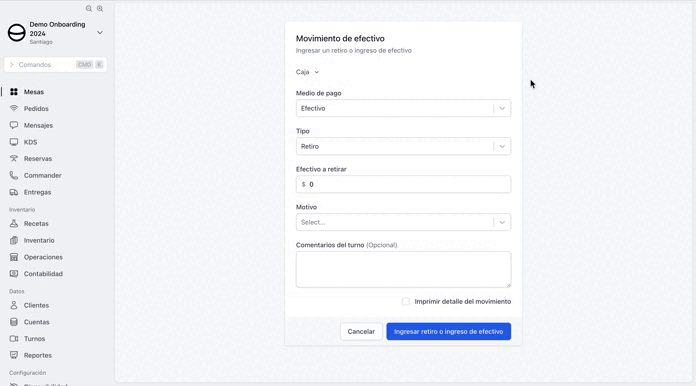Enable Imprimir detalle del movimiento checkbox

405,301
